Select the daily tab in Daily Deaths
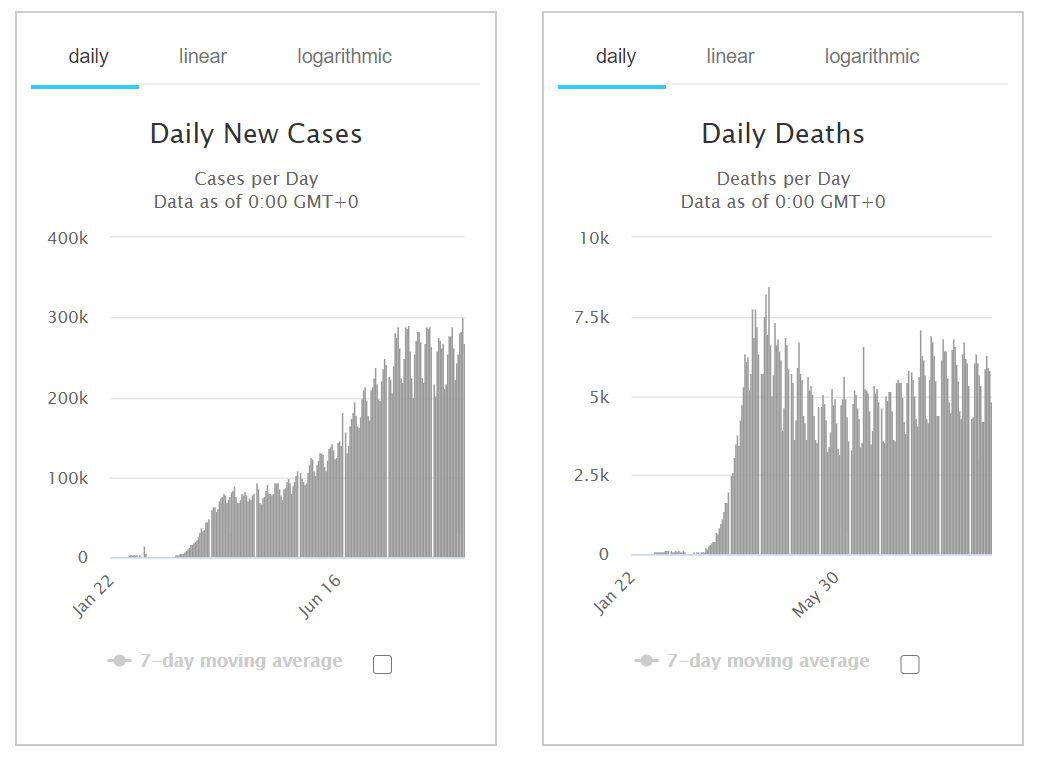 (x=615, y=57)
